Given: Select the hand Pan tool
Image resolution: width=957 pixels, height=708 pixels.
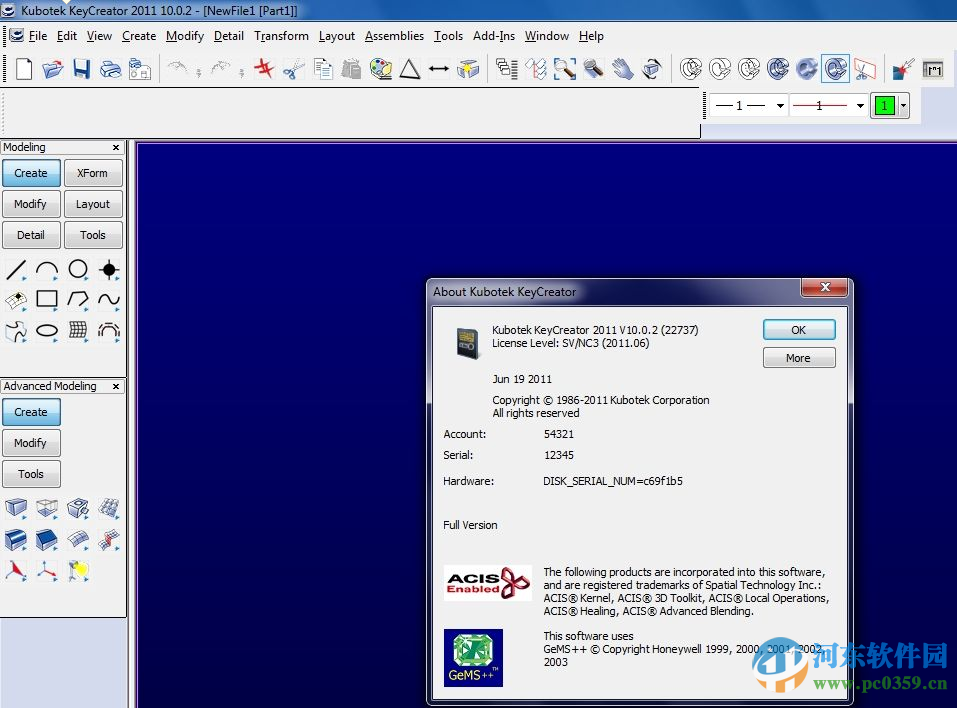Looking at the screenshot, I should (623, 69).
